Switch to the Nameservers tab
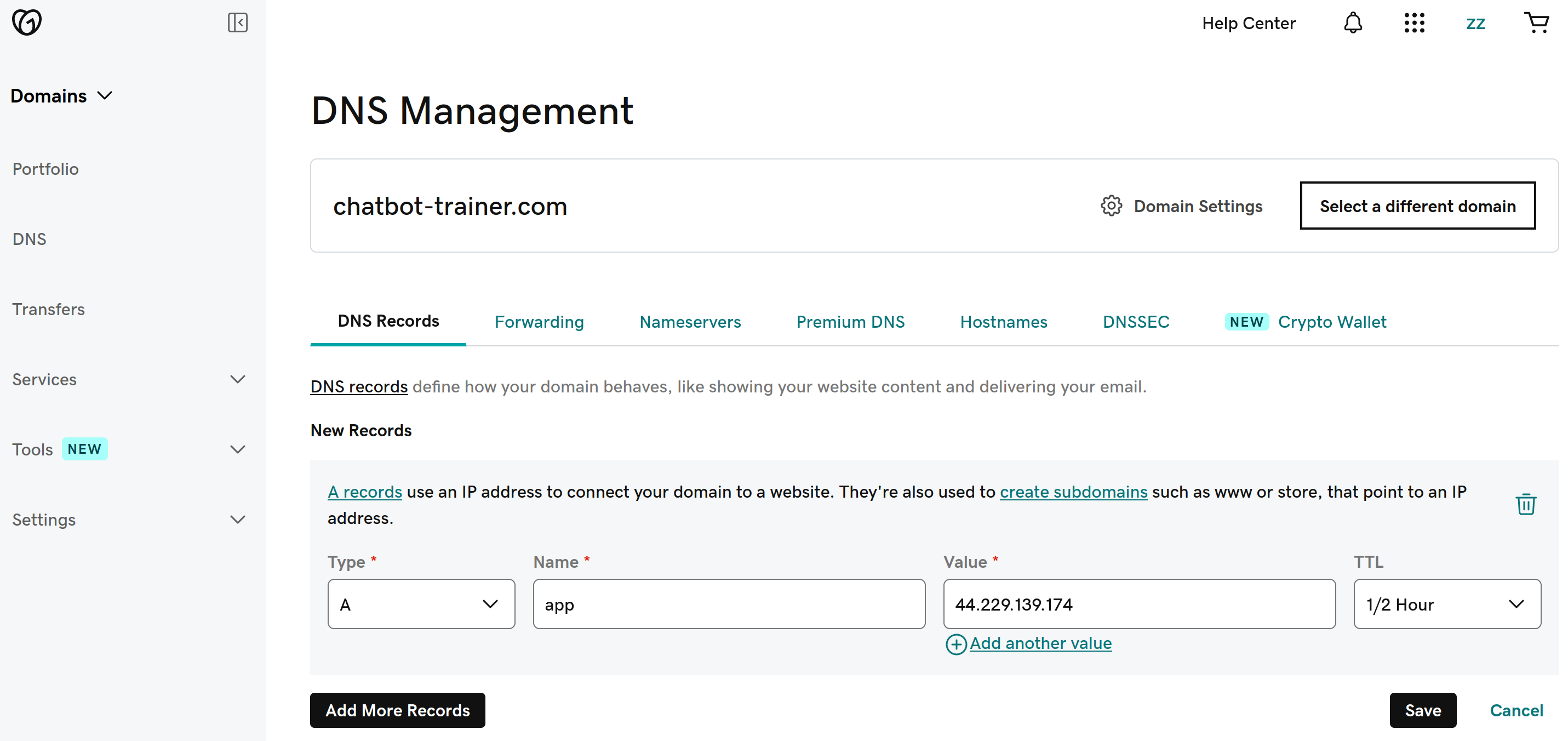Viewport: 1568px width, 741px height. click(x=690, y=322)
